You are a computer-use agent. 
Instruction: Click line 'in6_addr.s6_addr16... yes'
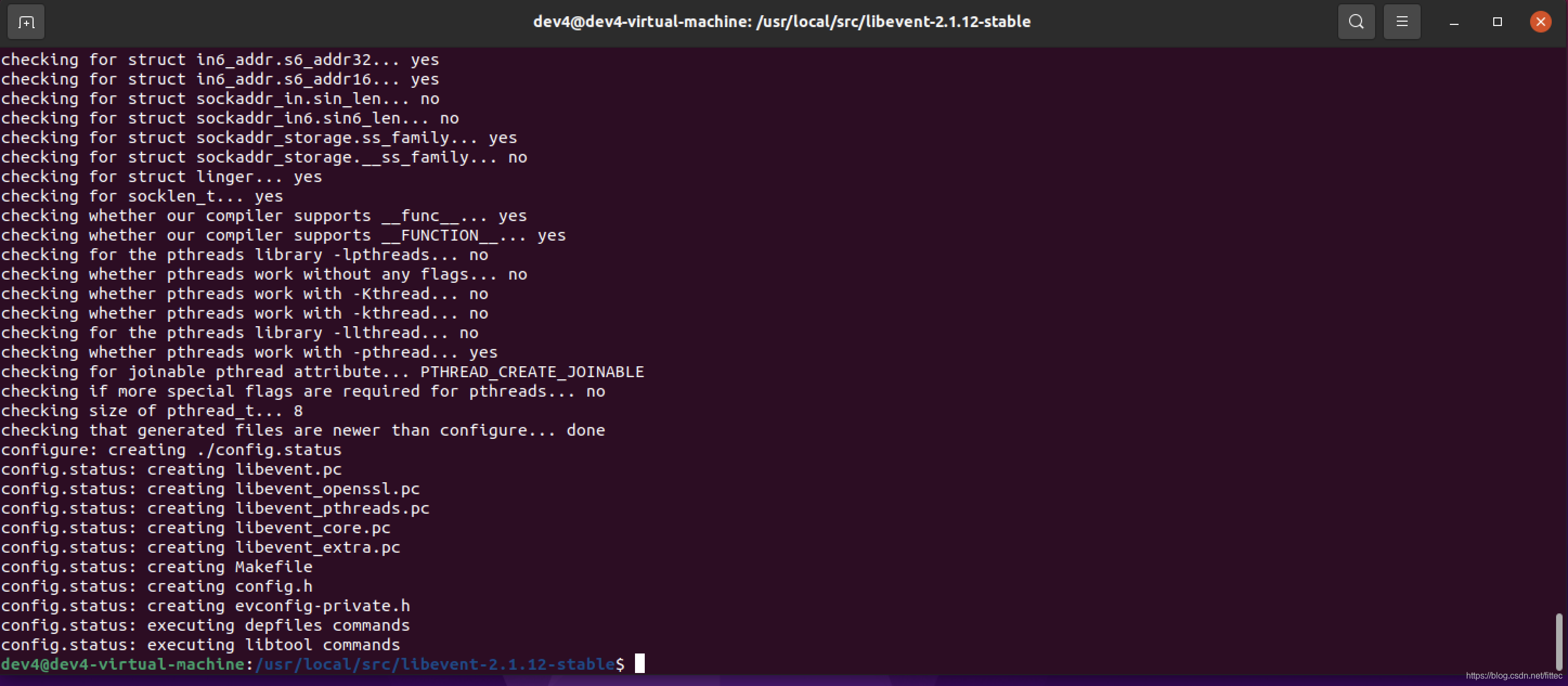pyautogui.click(x=220, y=80)
